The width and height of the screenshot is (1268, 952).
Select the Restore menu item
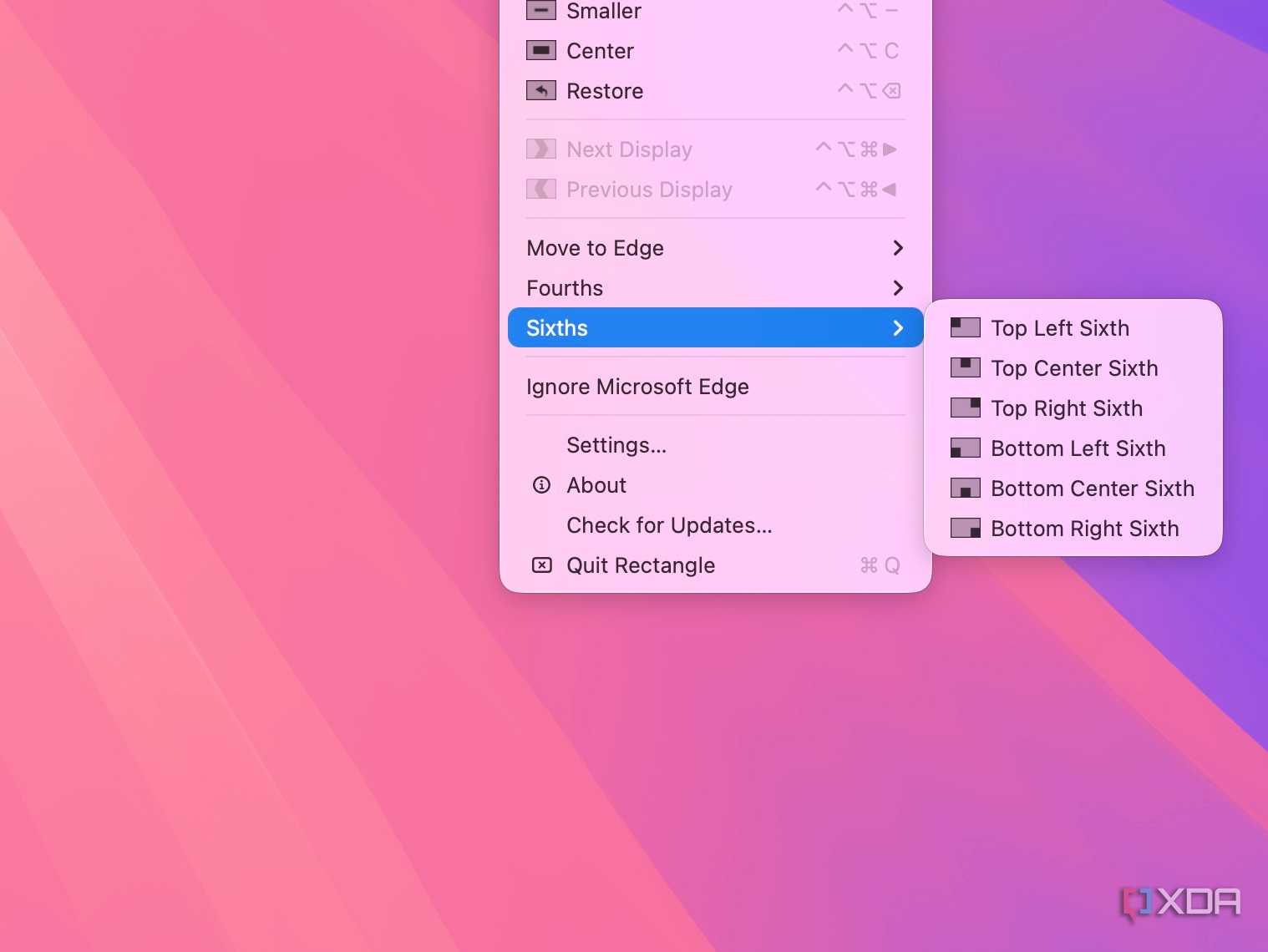click(x=715, y=91)
